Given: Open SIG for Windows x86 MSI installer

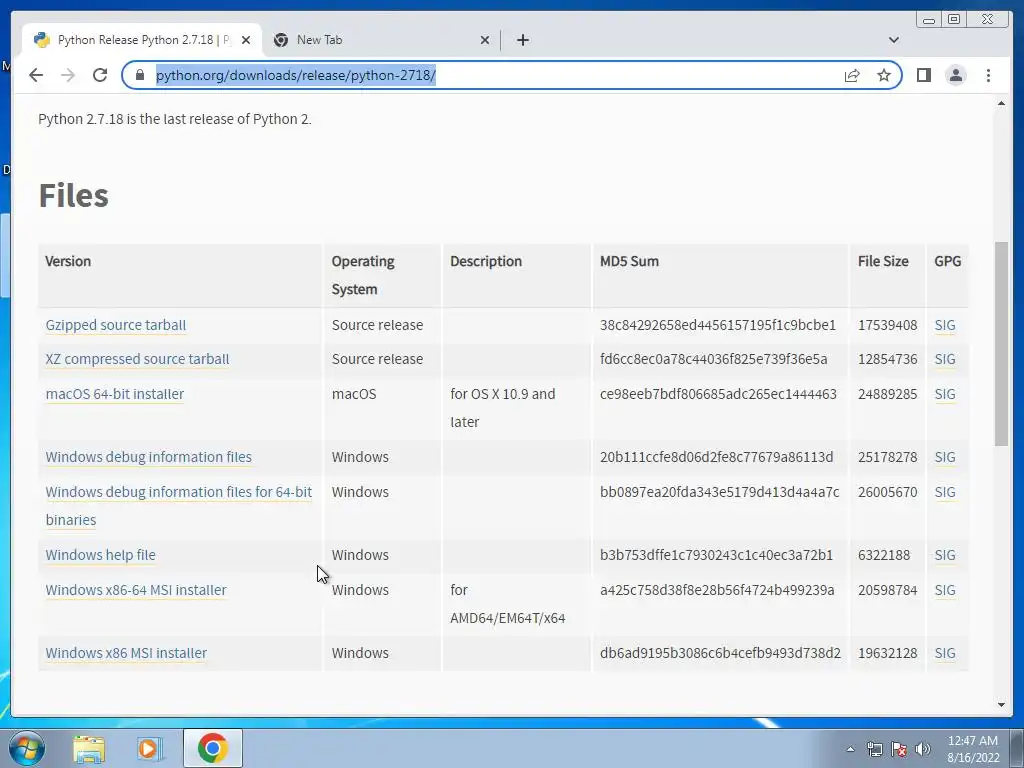Looking at the screenshot, I should tap(944, 653).
